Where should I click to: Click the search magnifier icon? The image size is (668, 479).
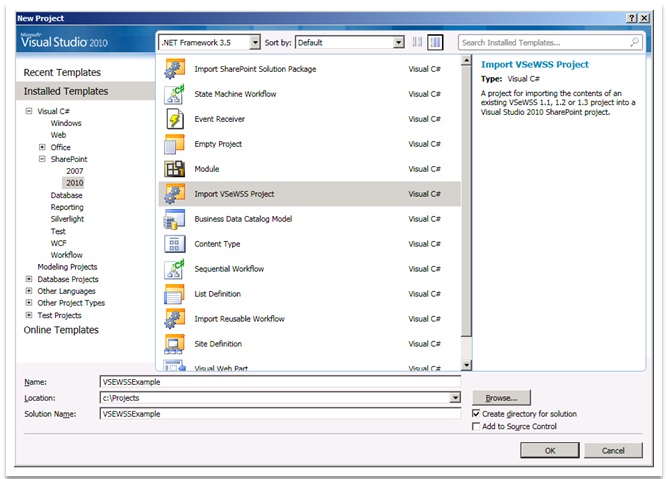tap(634, 42)
